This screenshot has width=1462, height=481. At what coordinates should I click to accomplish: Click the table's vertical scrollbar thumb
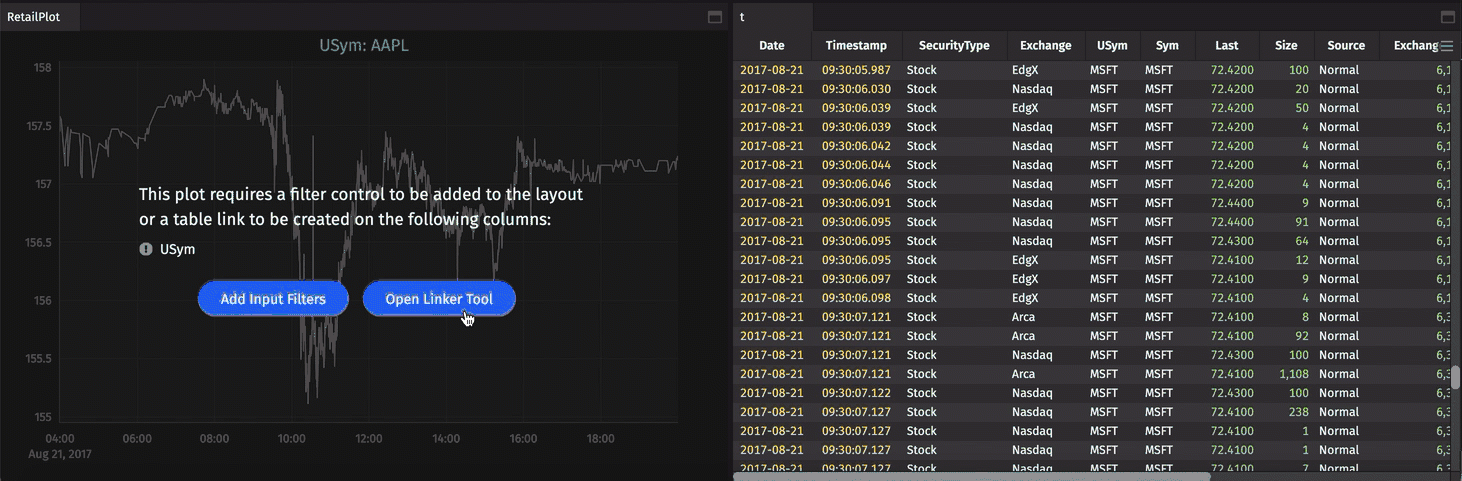pyautogui.click(x=1456, y=377)
